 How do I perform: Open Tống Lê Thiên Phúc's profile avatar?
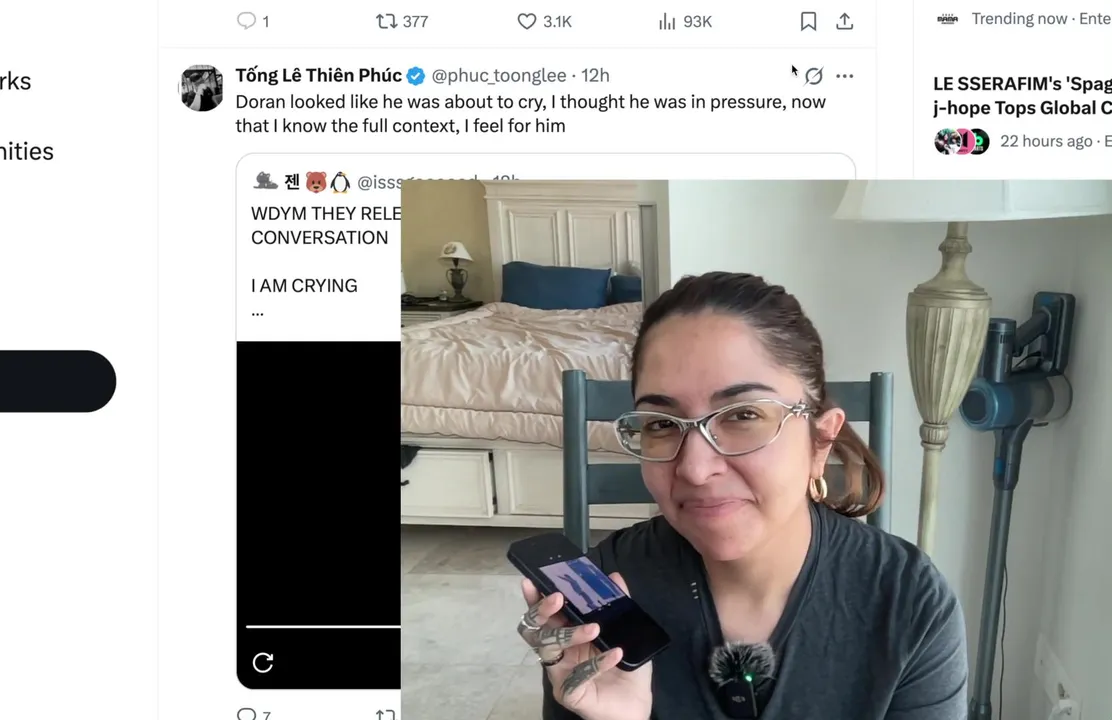pyautogui.click(x=201, y=88)
